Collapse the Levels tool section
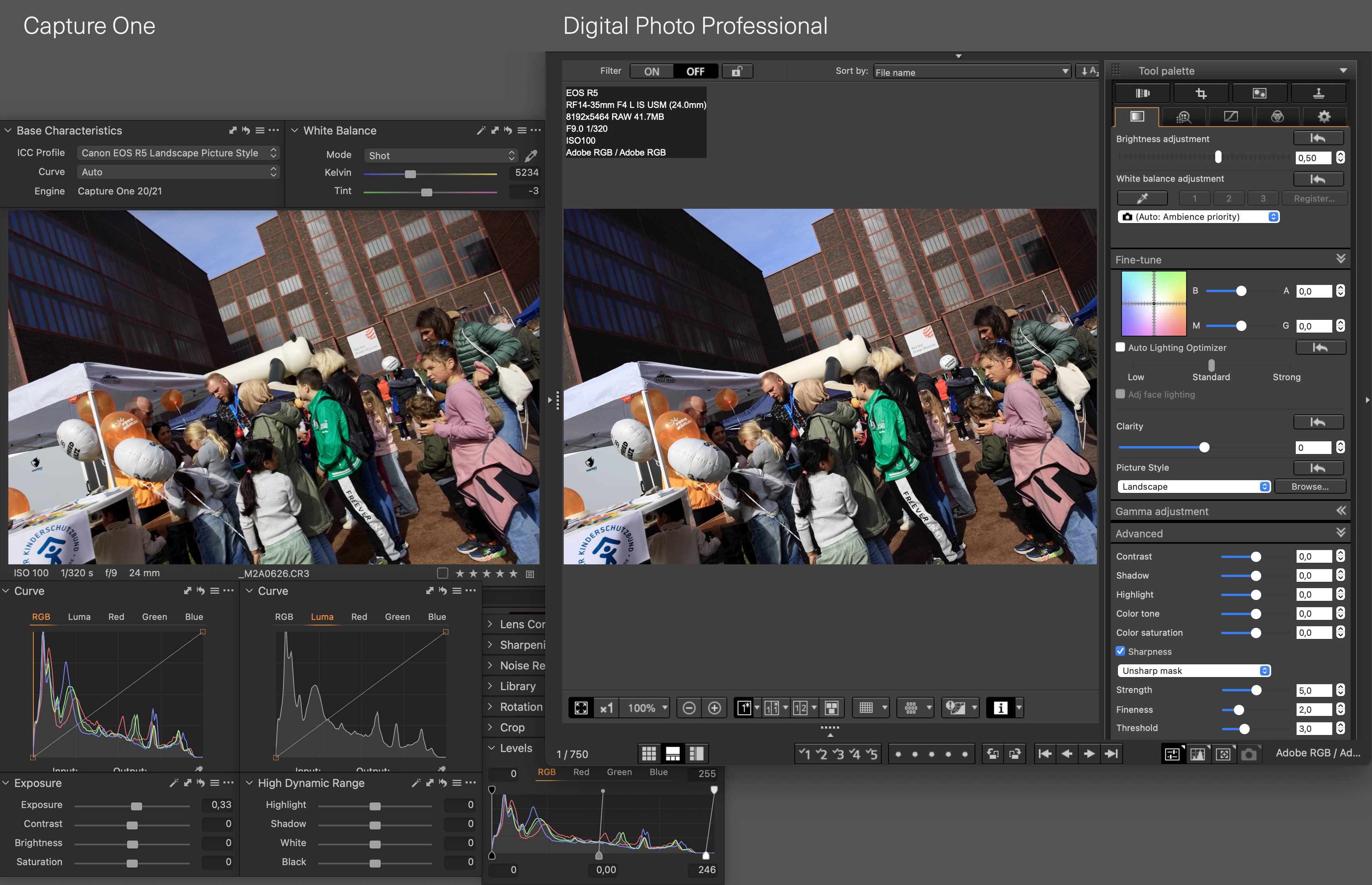Viewport: 1372px width, 885px height. pos(491,748)
